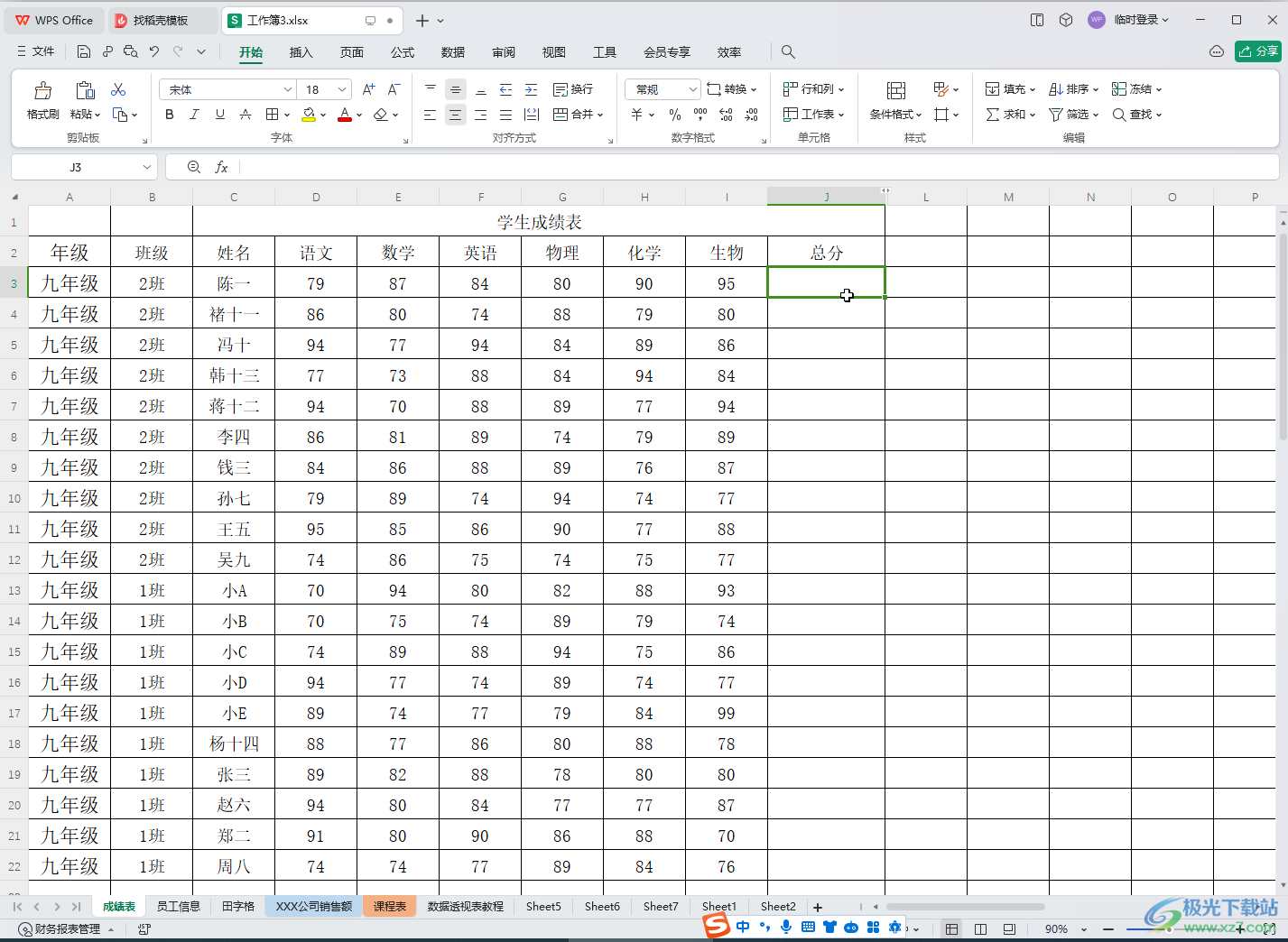This screenshot has width=1288, height=942.
Task: Click the AutoSum (求和) button
Action: (1009, 115)
